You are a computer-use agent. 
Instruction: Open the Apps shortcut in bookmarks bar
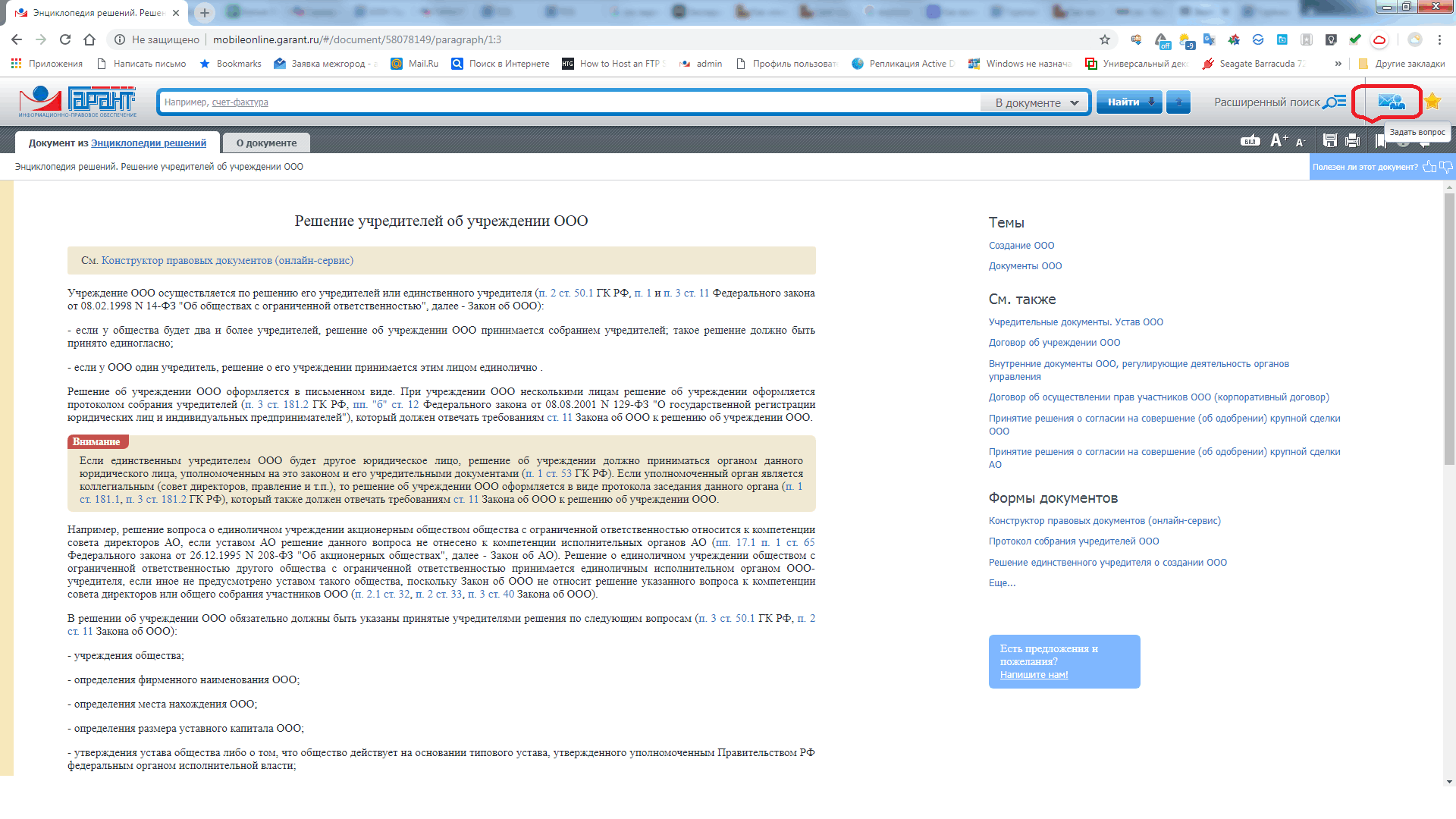pyautogui.click(x=47, y=64)
